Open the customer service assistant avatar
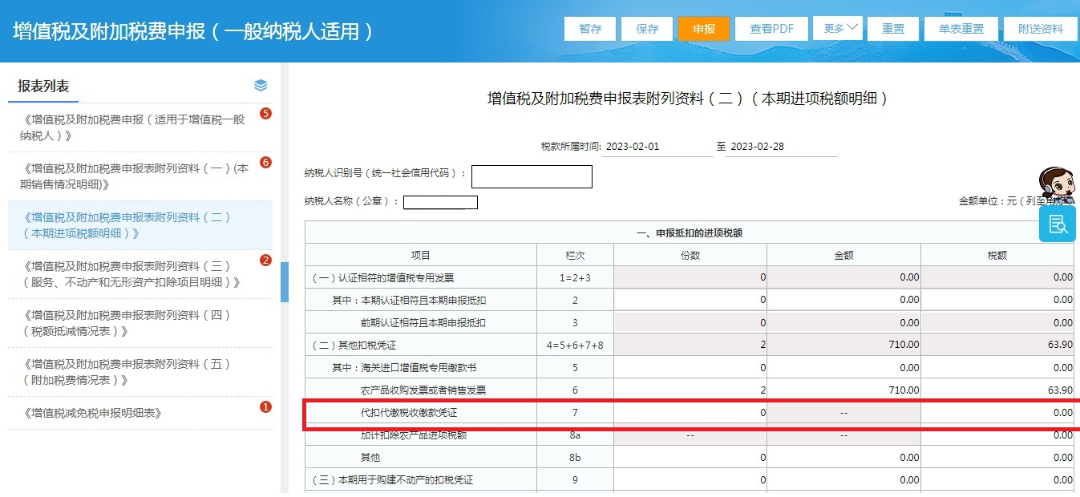 pyautogui.click(x=1056, y=184)
